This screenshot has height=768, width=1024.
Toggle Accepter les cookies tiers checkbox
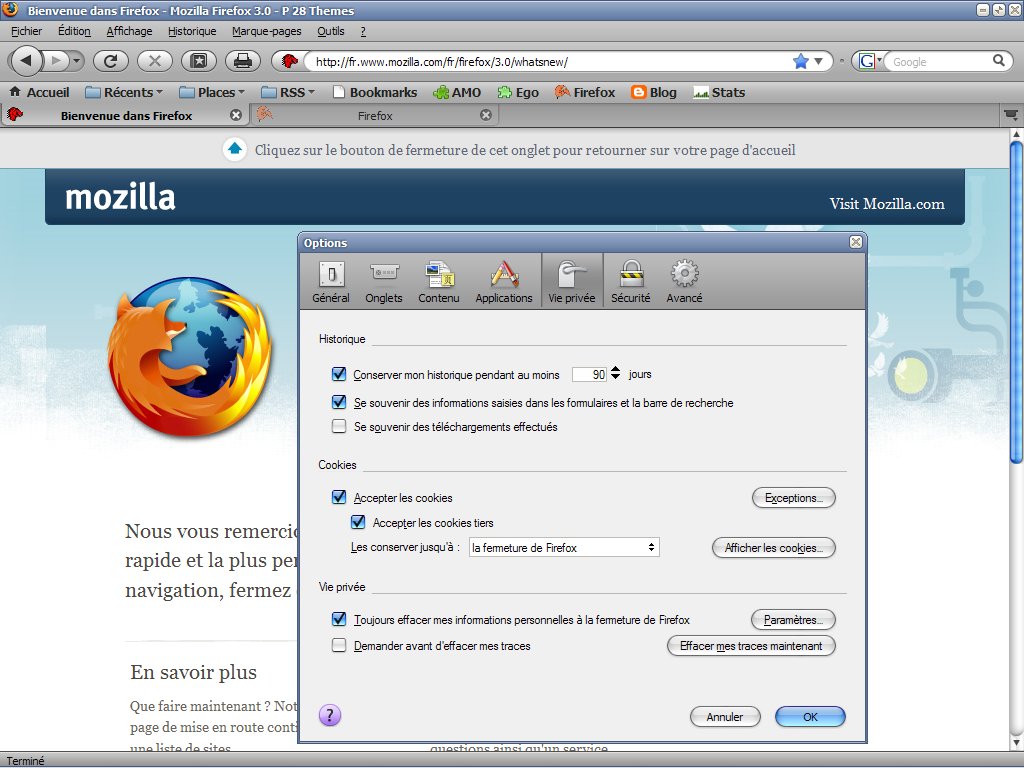pos(358,522)
